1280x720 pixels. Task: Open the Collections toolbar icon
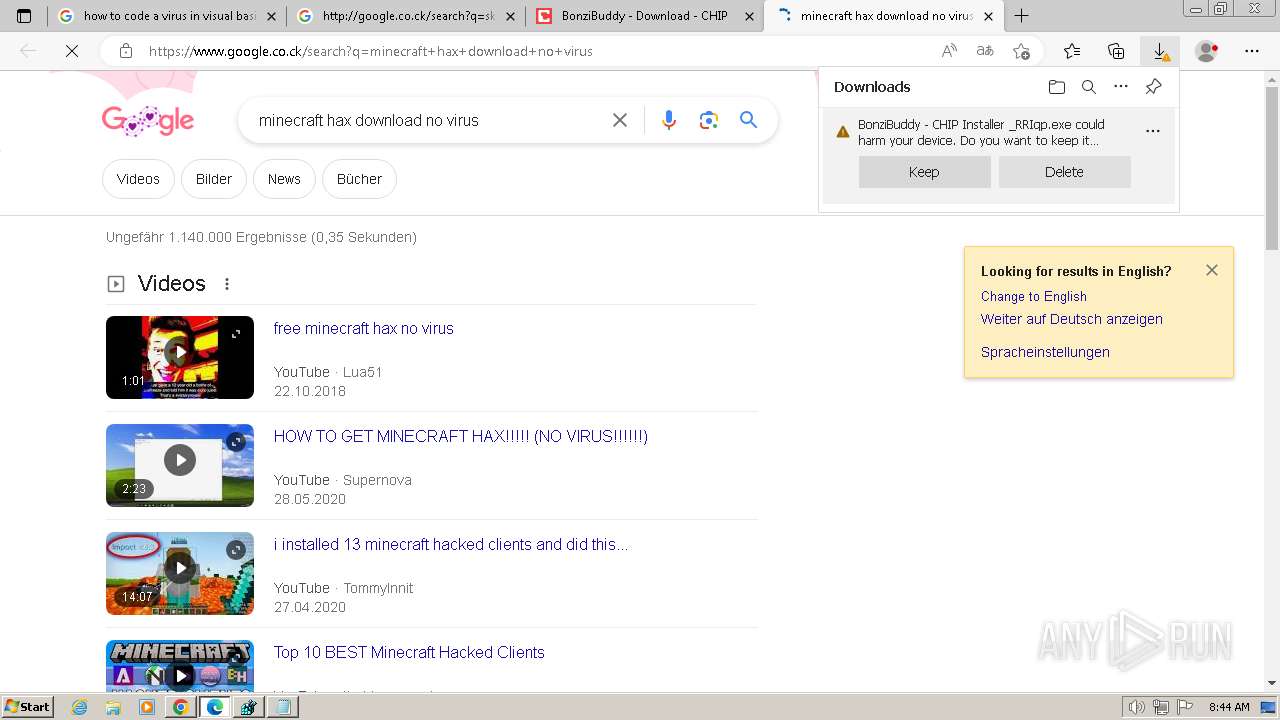tap(1116, 51)
